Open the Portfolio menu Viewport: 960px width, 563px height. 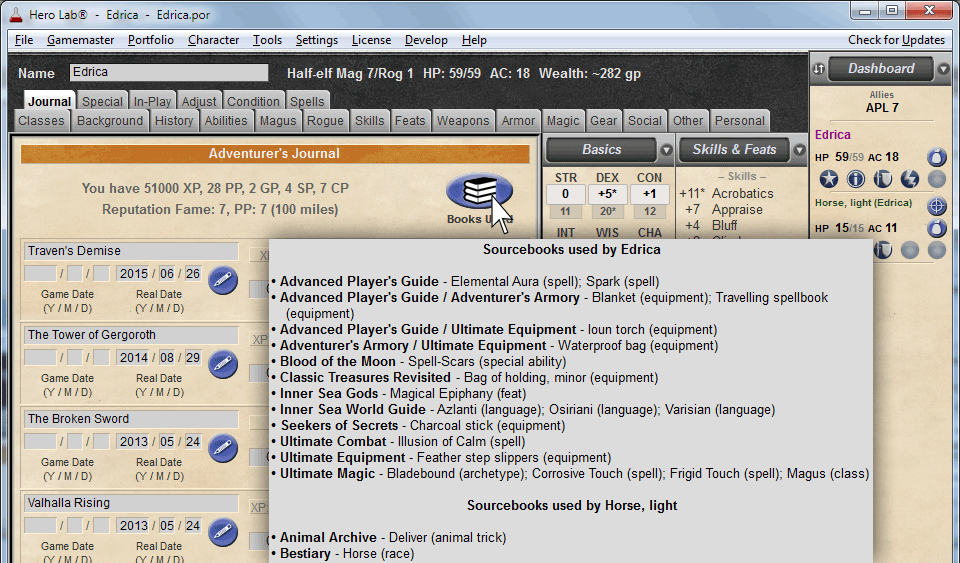(151, 40)
